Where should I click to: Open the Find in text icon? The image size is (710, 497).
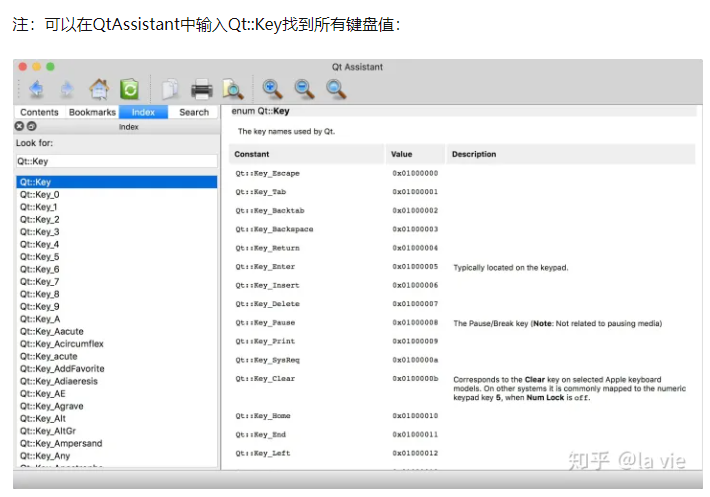(233, 89)
